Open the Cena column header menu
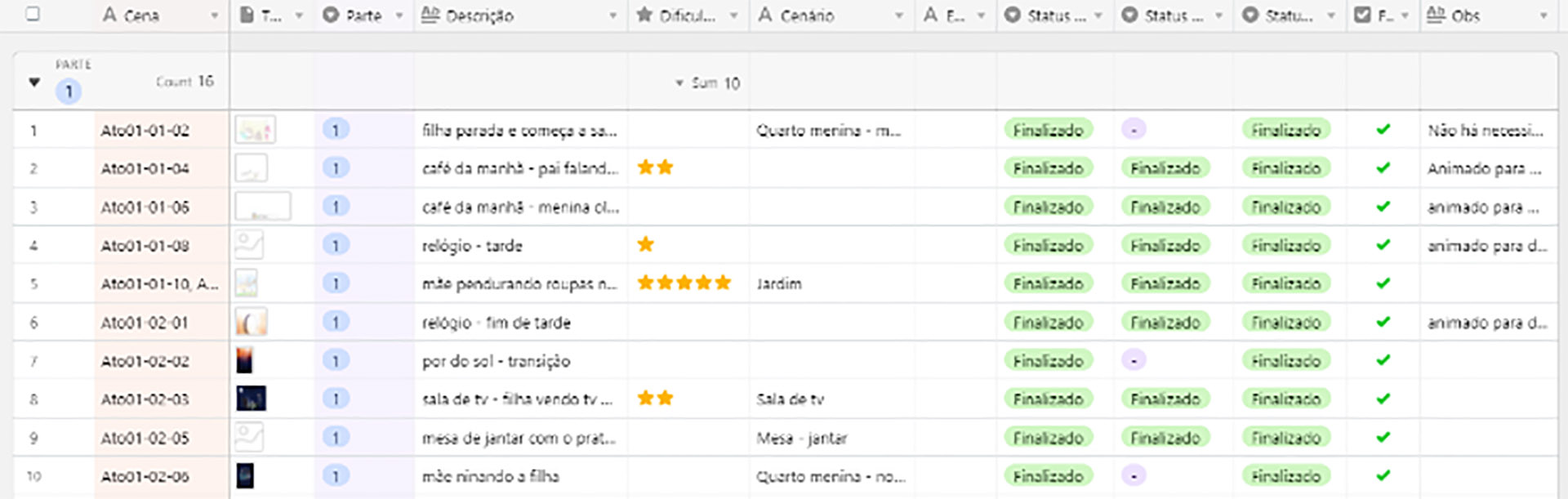This screenshot has height=499, width=1568. pos(214,16)
